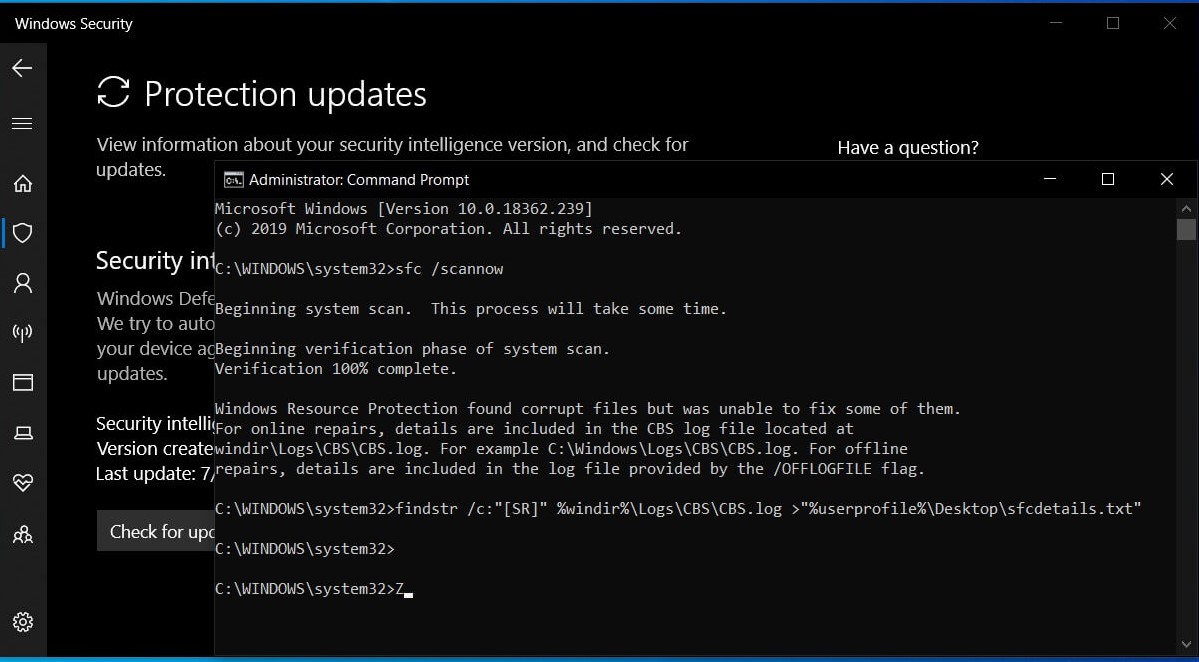Minimize the Command Prompt window
1199x662 pixels.
click(1050, 179)
